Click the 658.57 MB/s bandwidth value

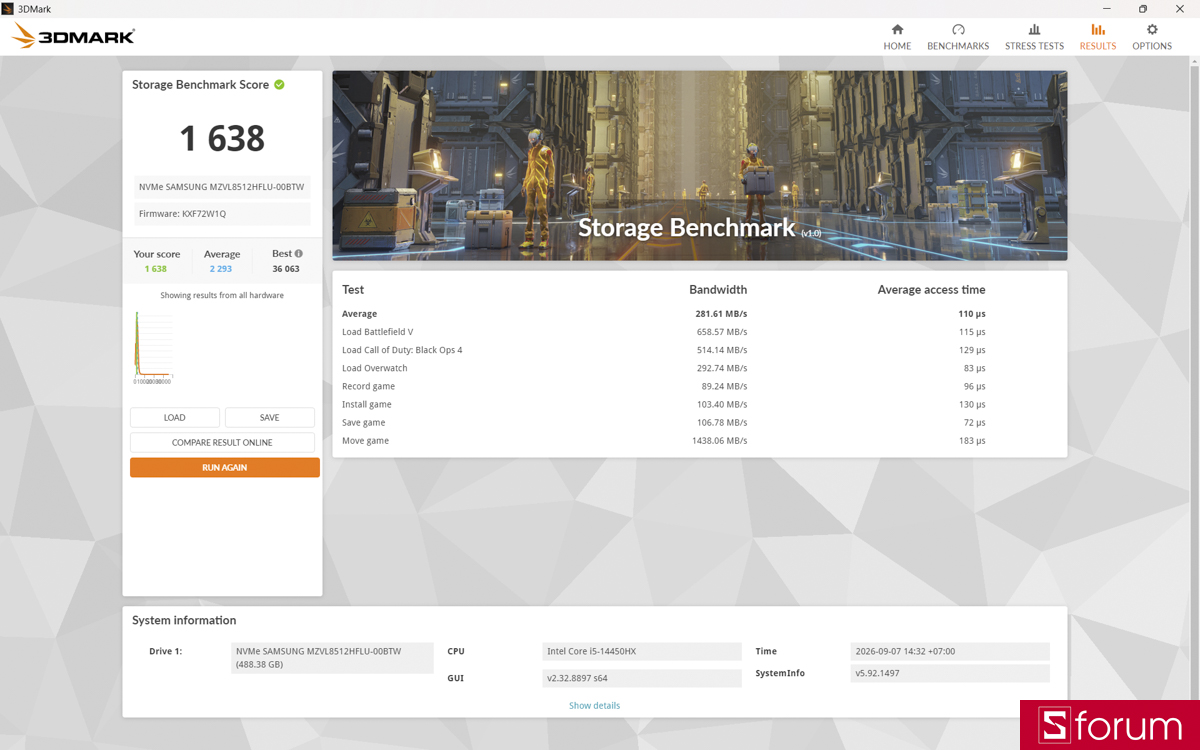722,332
